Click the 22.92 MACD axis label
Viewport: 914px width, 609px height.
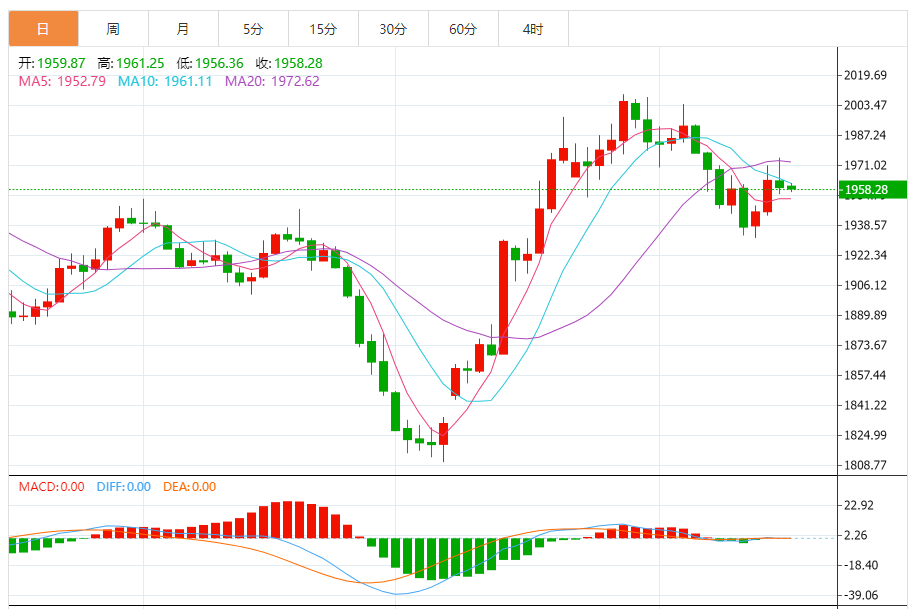(x=859, y=505)
